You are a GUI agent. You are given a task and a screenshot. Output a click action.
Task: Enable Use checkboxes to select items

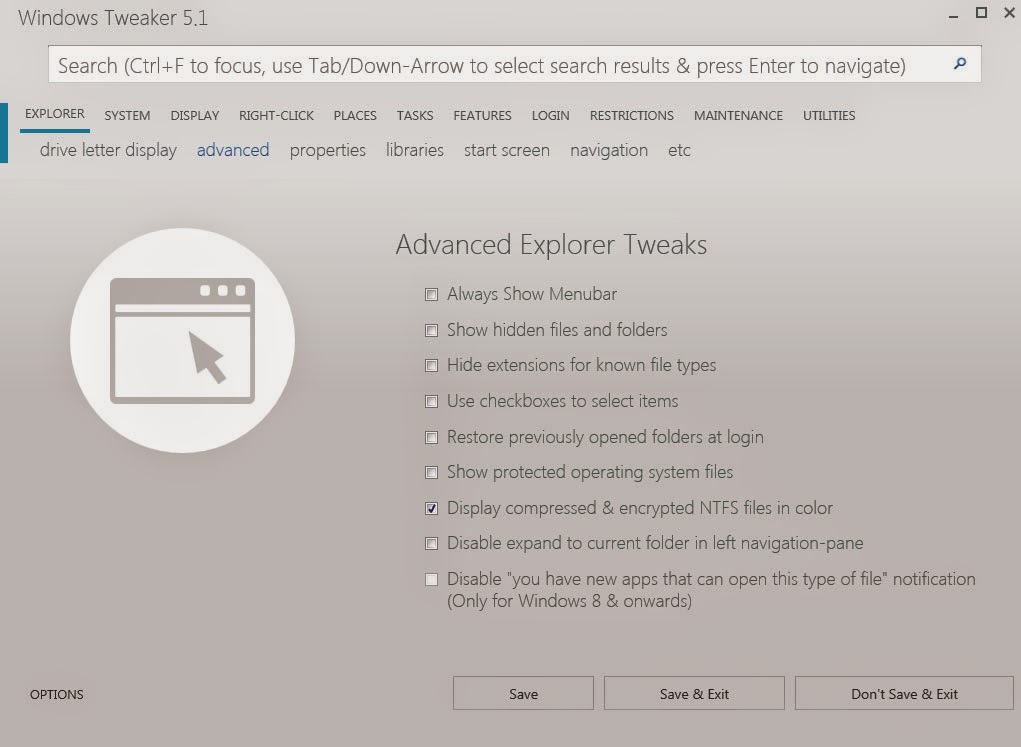[431, 401]
